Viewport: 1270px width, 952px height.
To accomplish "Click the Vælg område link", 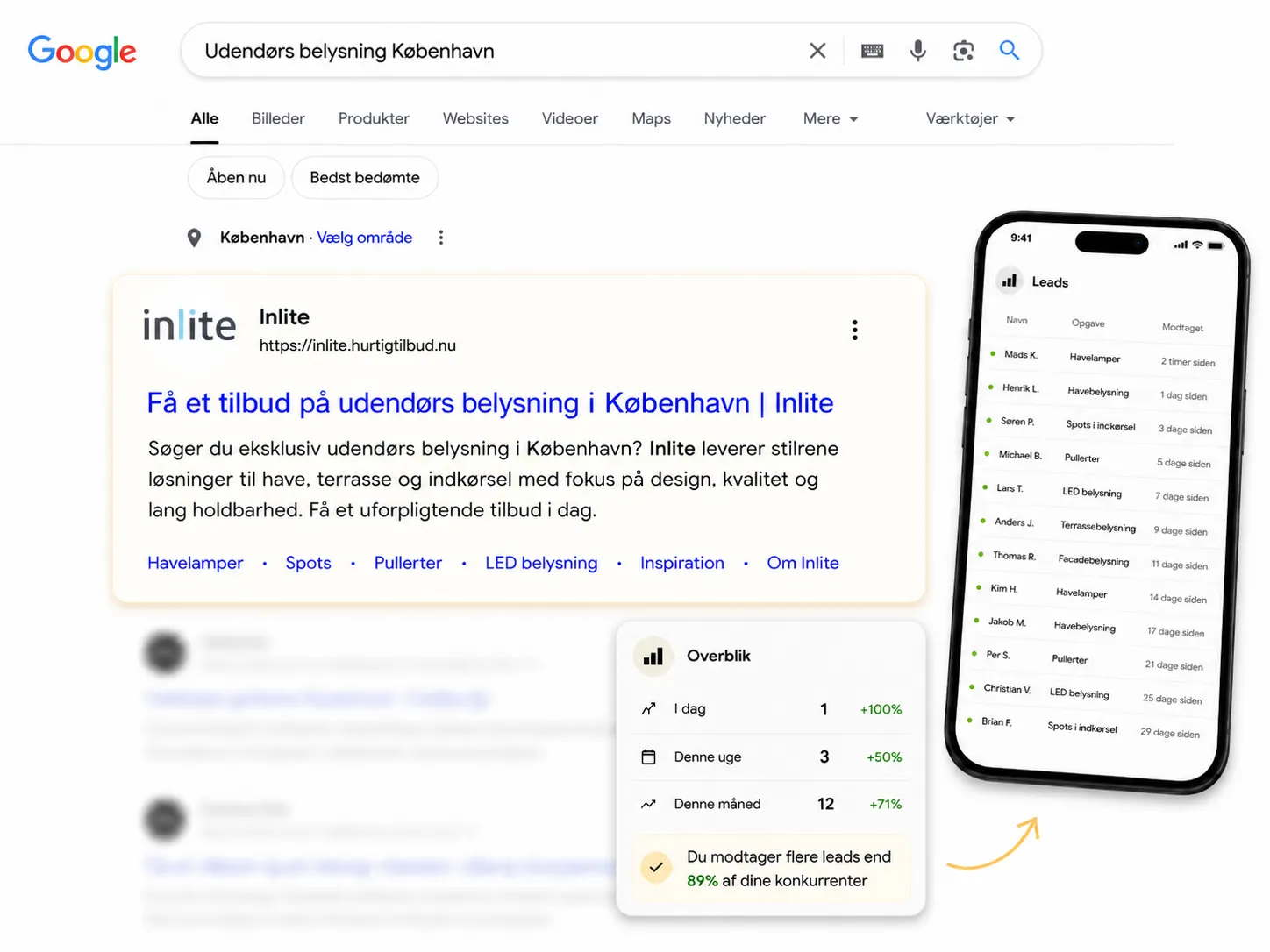I will pyautogui.click(x=365, y=238).
